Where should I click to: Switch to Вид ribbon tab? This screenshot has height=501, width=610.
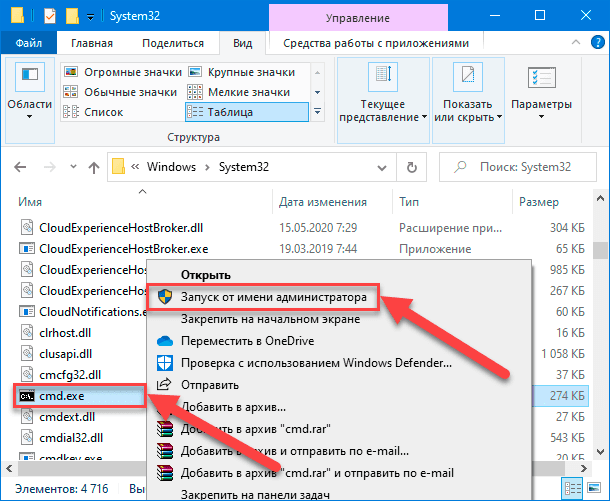[243, 43]
